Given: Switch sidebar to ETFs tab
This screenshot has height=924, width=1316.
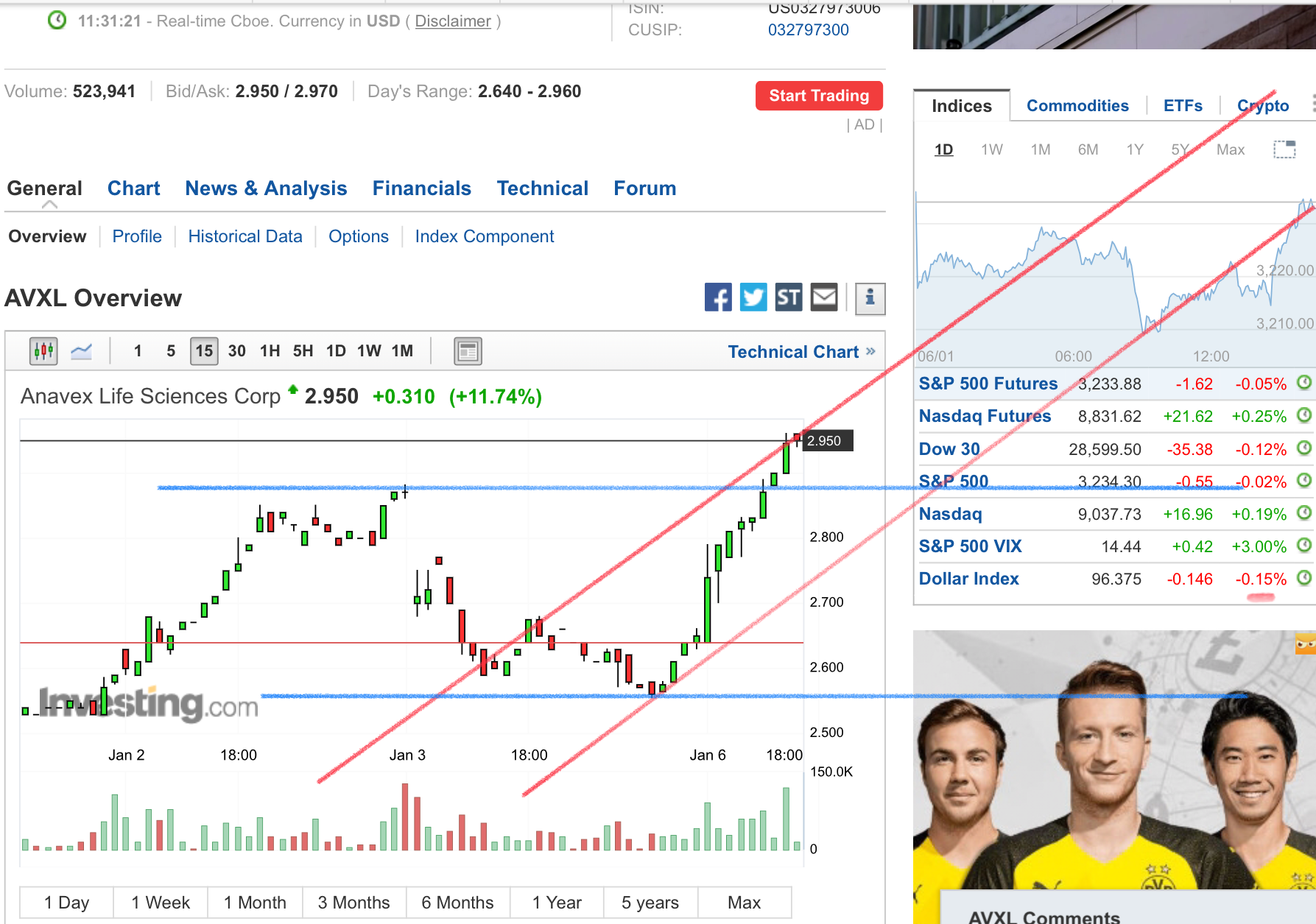Looking at the screenshot, I should (1183, 106).
